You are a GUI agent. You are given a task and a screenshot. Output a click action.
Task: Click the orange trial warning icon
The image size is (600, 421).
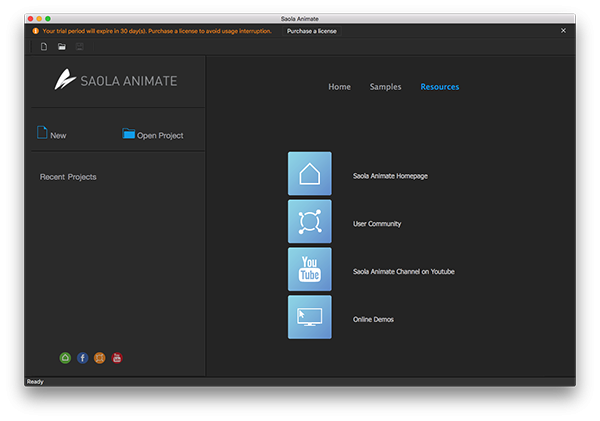(x=36, y=31)
